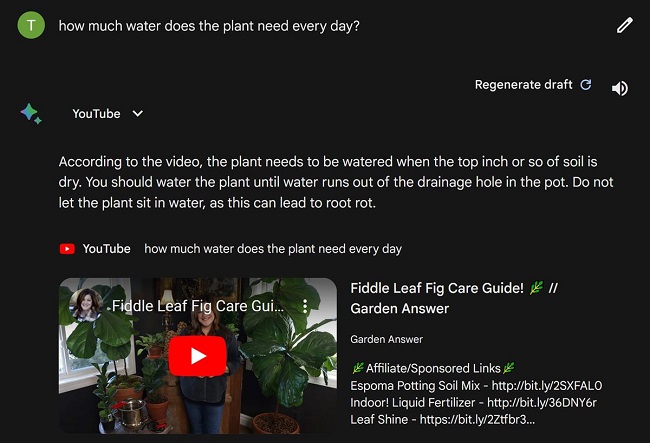Click the green T user avatar
This screenshot has height=443, width=650.
coord(31,25)
